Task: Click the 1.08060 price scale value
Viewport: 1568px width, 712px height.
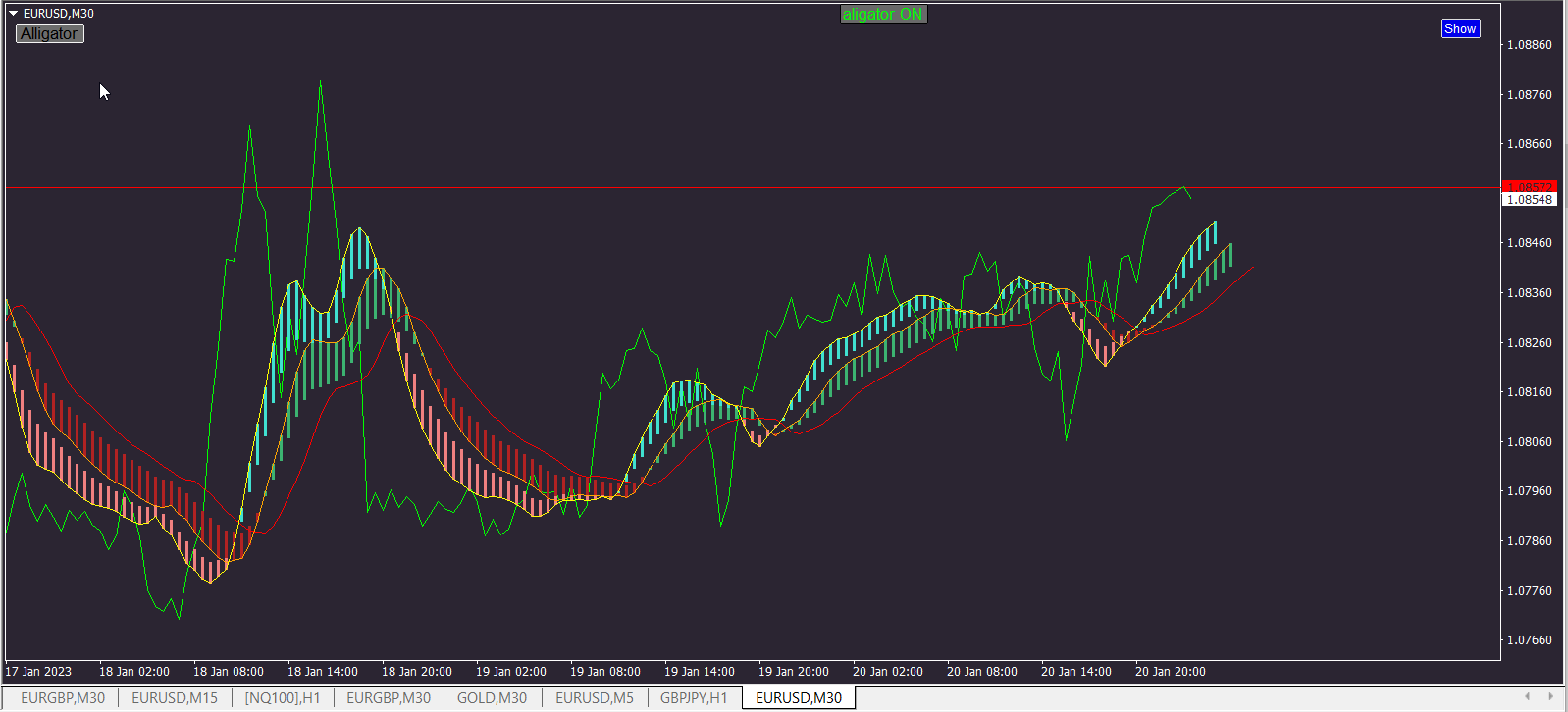Action: coord(1530,442)
